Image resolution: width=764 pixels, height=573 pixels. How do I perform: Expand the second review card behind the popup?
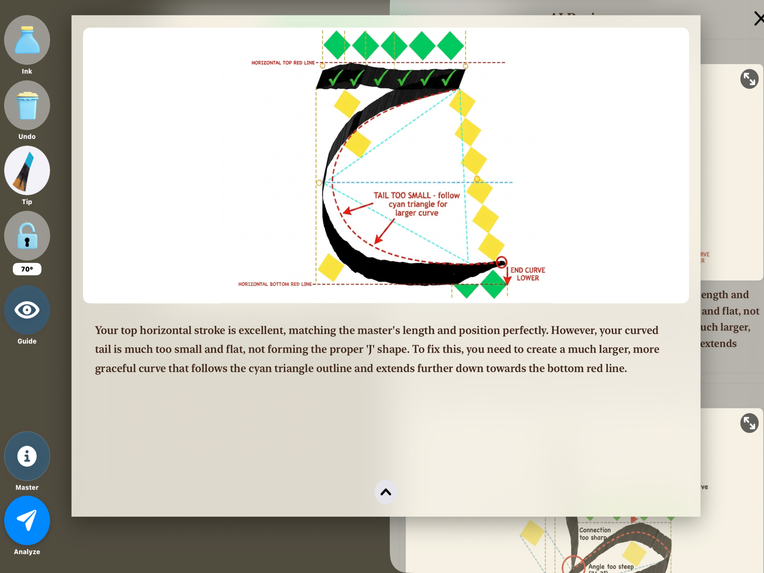pos(749,423)
